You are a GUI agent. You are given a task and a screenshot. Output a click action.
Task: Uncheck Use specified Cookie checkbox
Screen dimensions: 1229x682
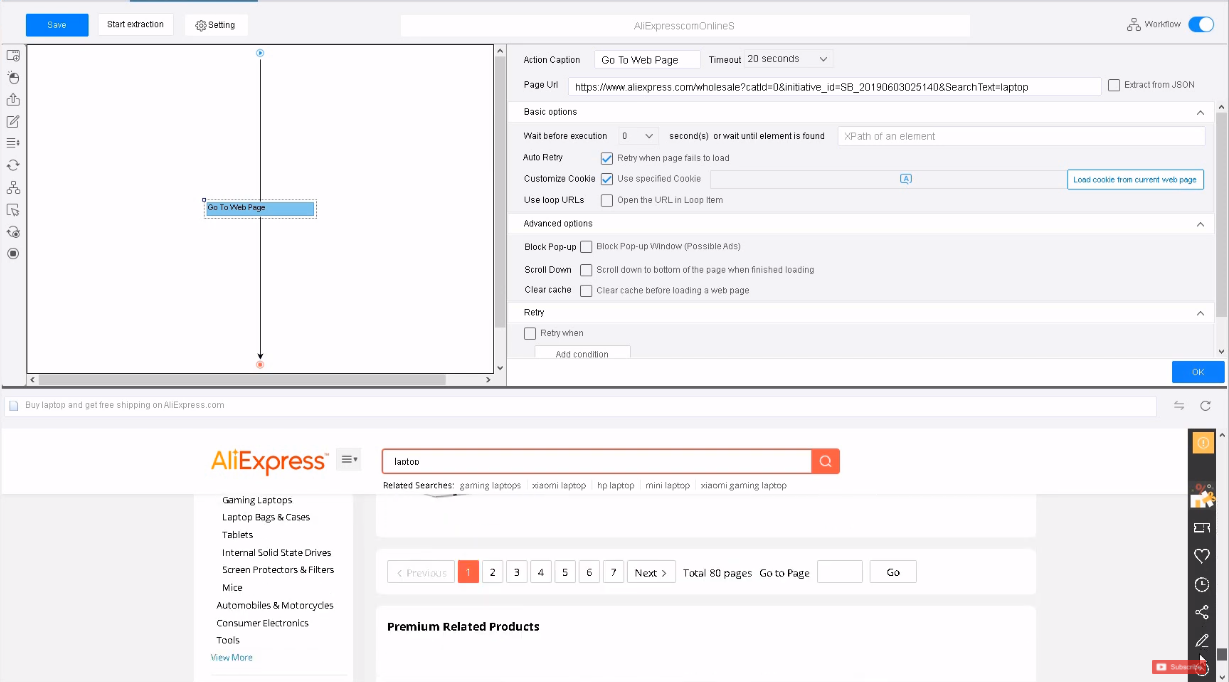point(607,179)
